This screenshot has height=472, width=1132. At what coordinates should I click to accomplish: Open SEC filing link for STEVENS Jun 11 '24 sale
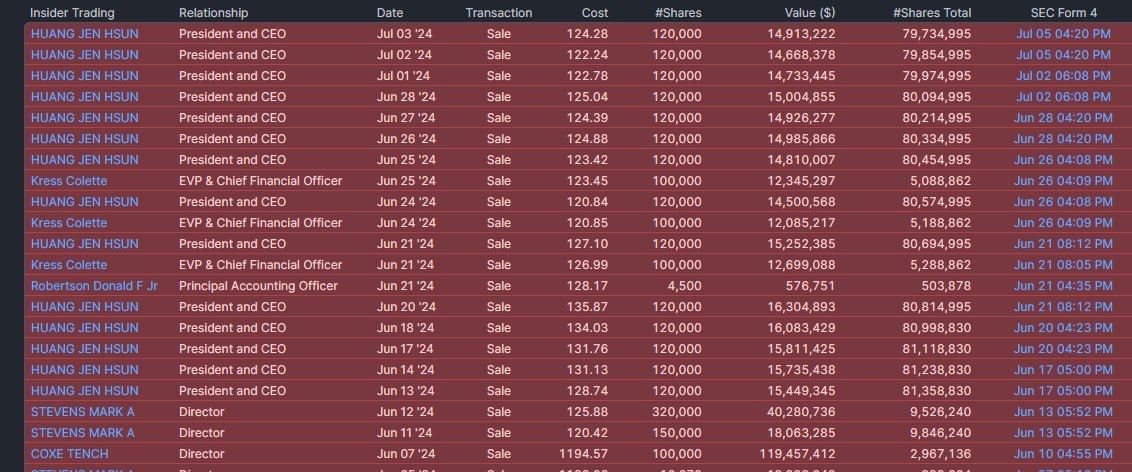(x=1062, y=433)
